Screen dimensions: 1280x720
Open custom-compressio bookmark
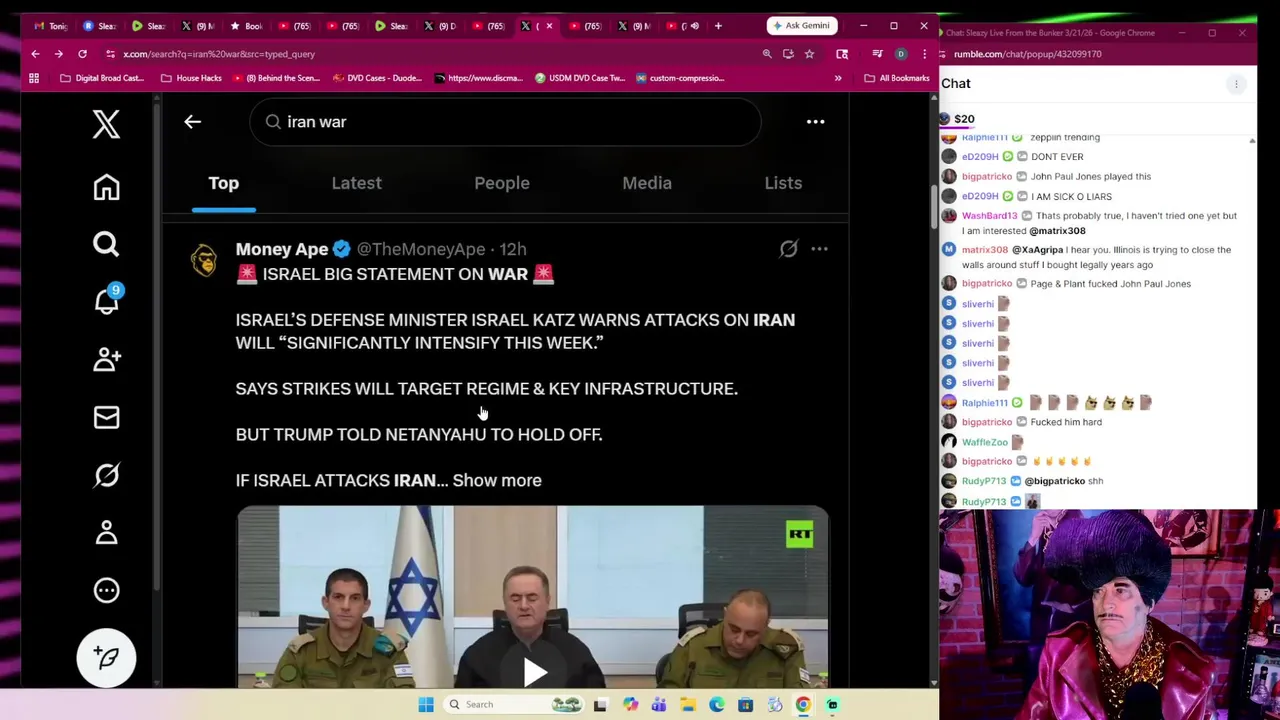679,78
